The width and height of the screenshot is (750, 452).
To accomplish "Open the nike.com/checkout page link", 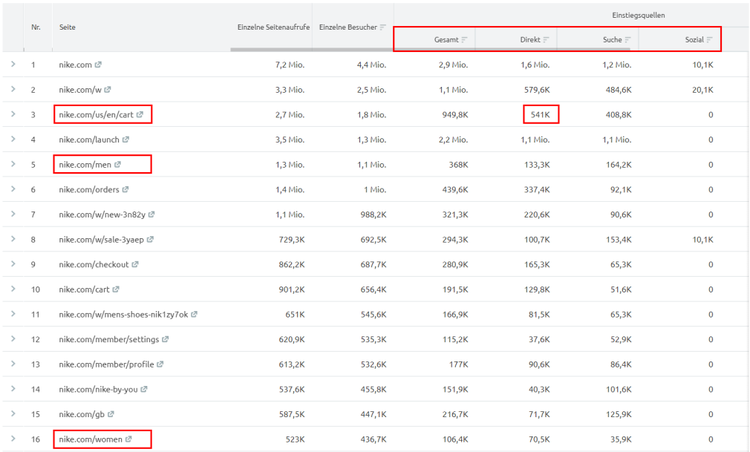I will pos(94,265).
